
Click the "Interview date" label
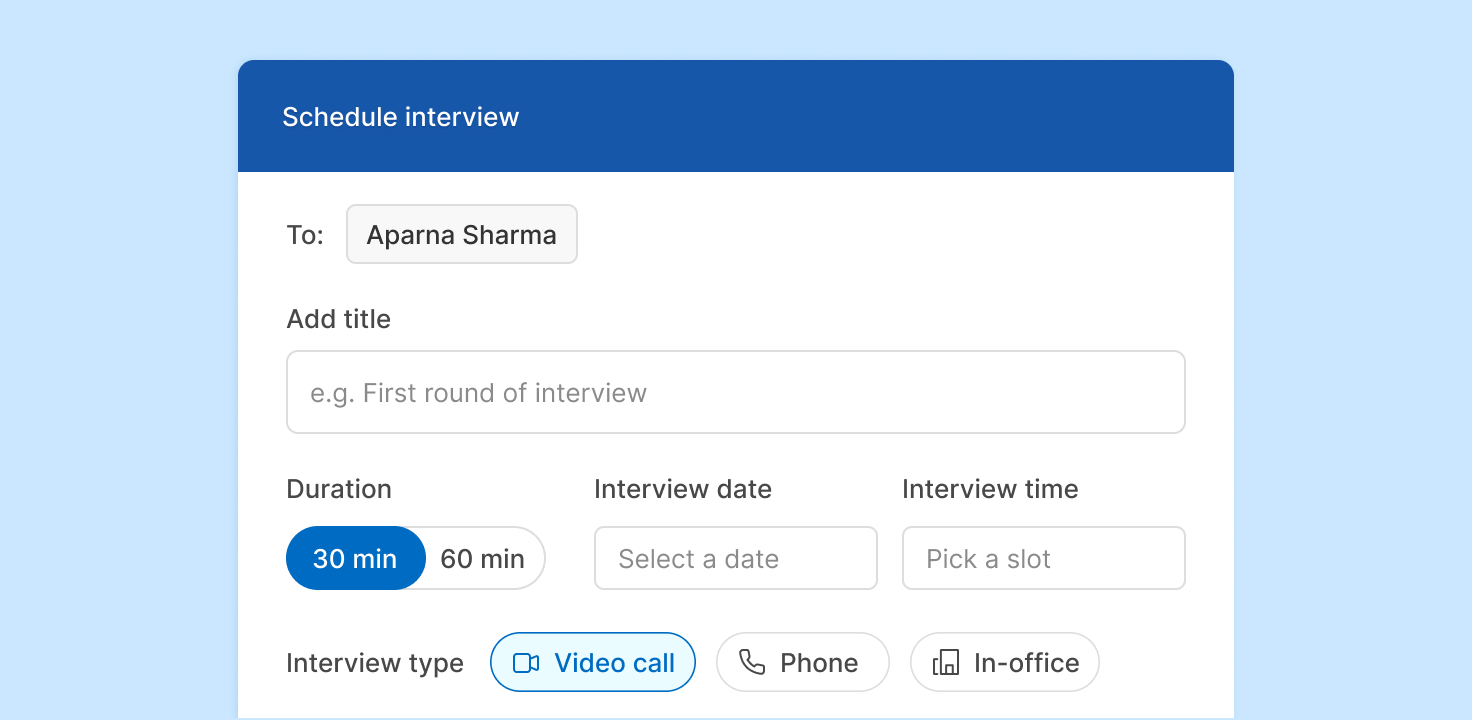(x=683, y=489)
